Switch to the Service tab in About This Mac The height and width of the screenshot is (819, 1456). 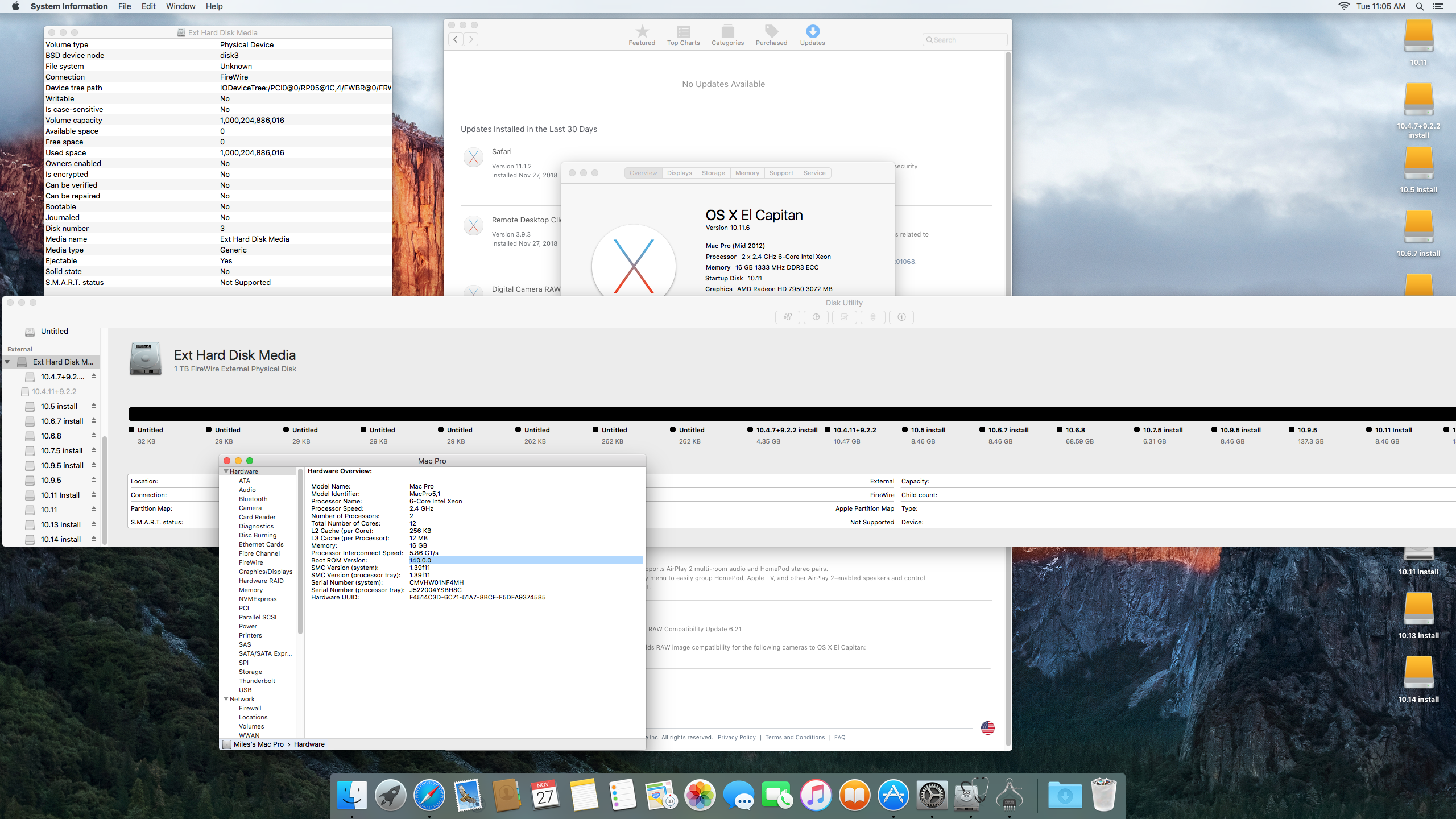(x=814, y=173)
